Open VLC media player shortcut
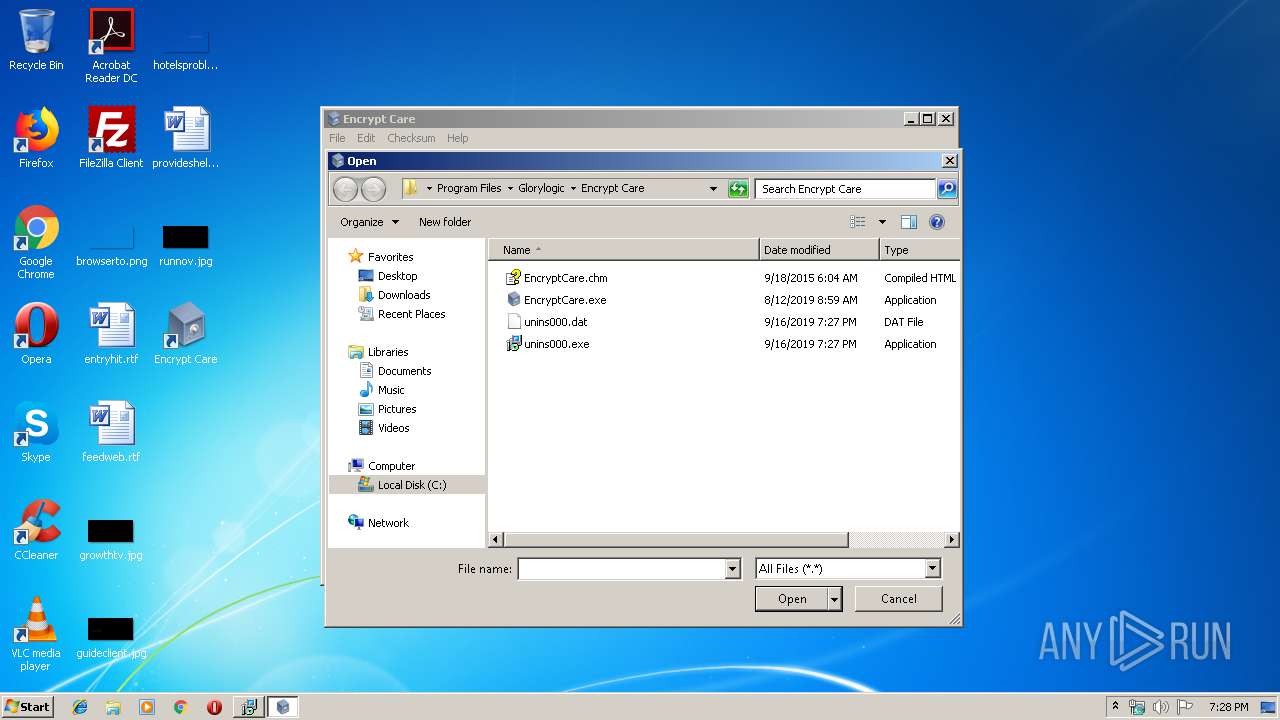Image resolution: width=1280 pixels, height=720 pixels. [36, 634]
